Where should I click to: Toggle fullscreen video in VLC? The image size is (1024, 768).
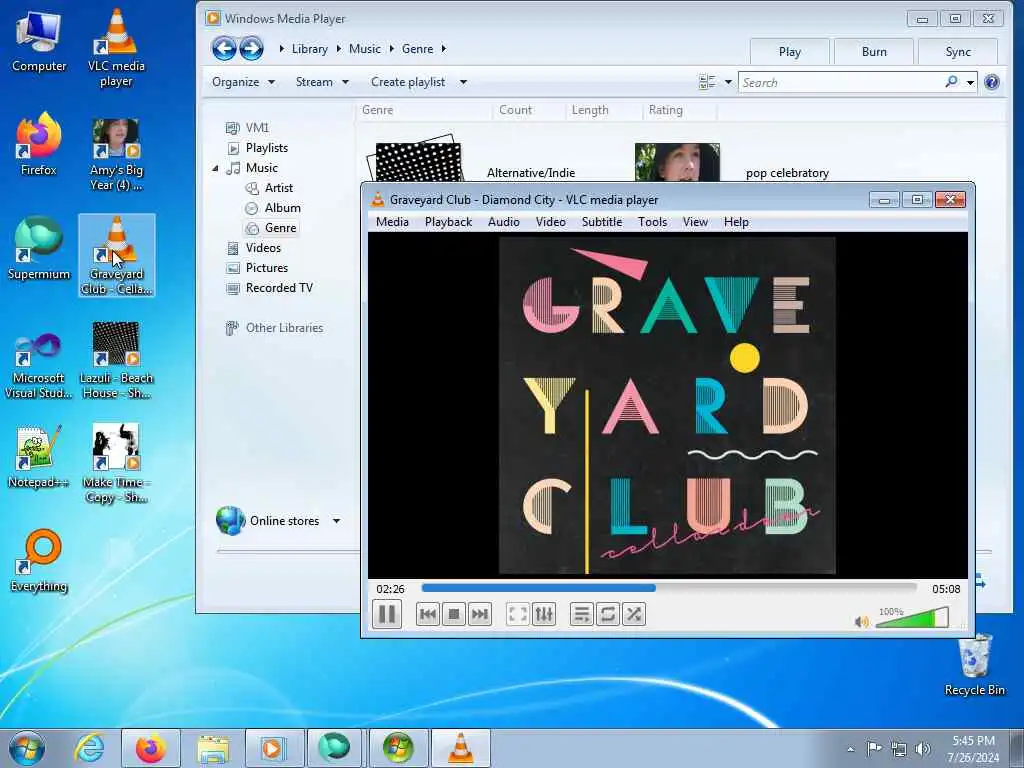518,615
